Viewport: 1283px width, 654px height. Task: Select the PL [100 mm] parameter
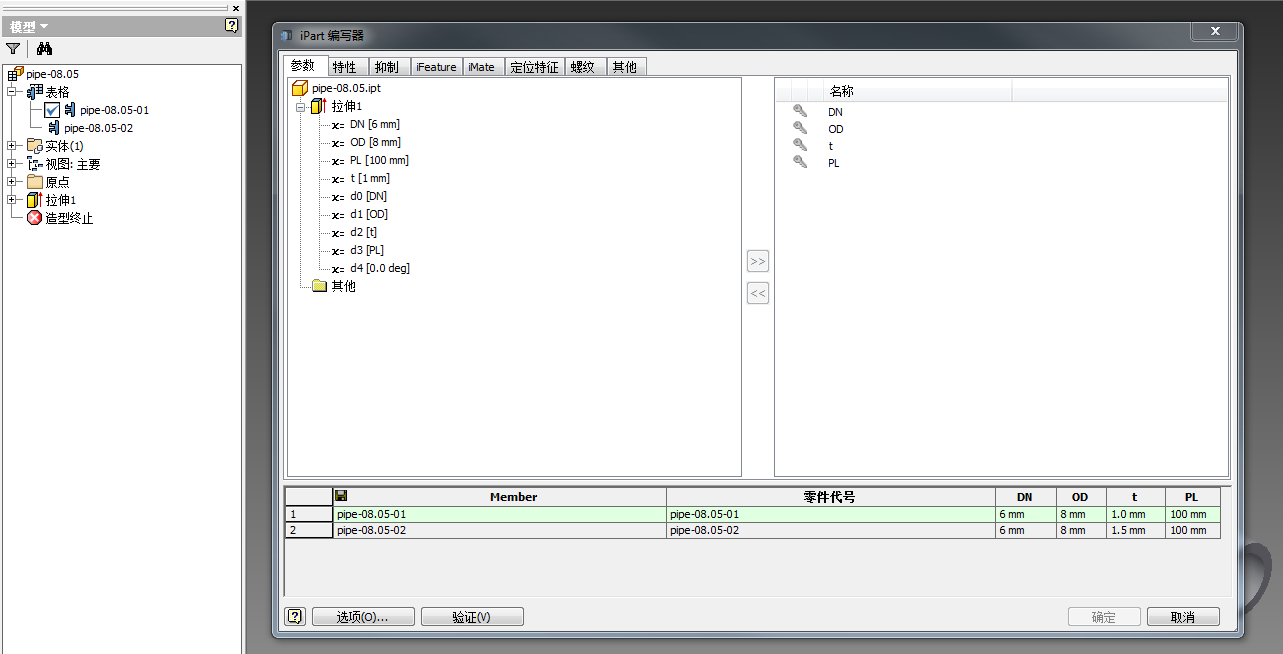pos(379,160)
